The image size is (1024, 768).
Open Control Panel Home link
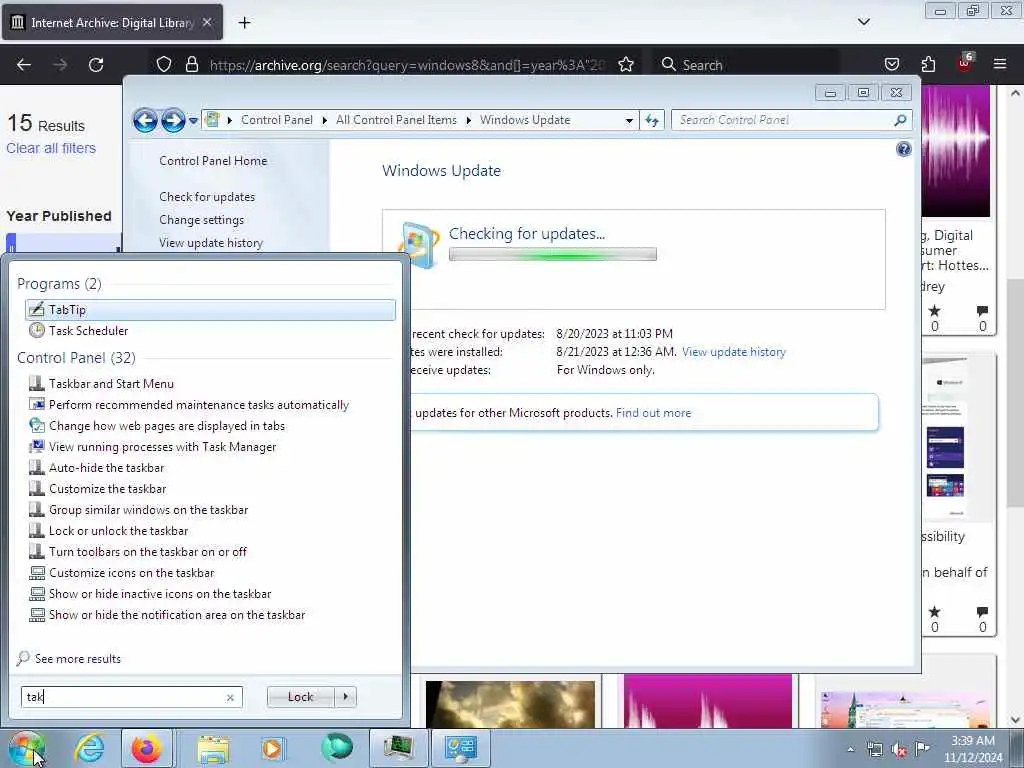213,161
